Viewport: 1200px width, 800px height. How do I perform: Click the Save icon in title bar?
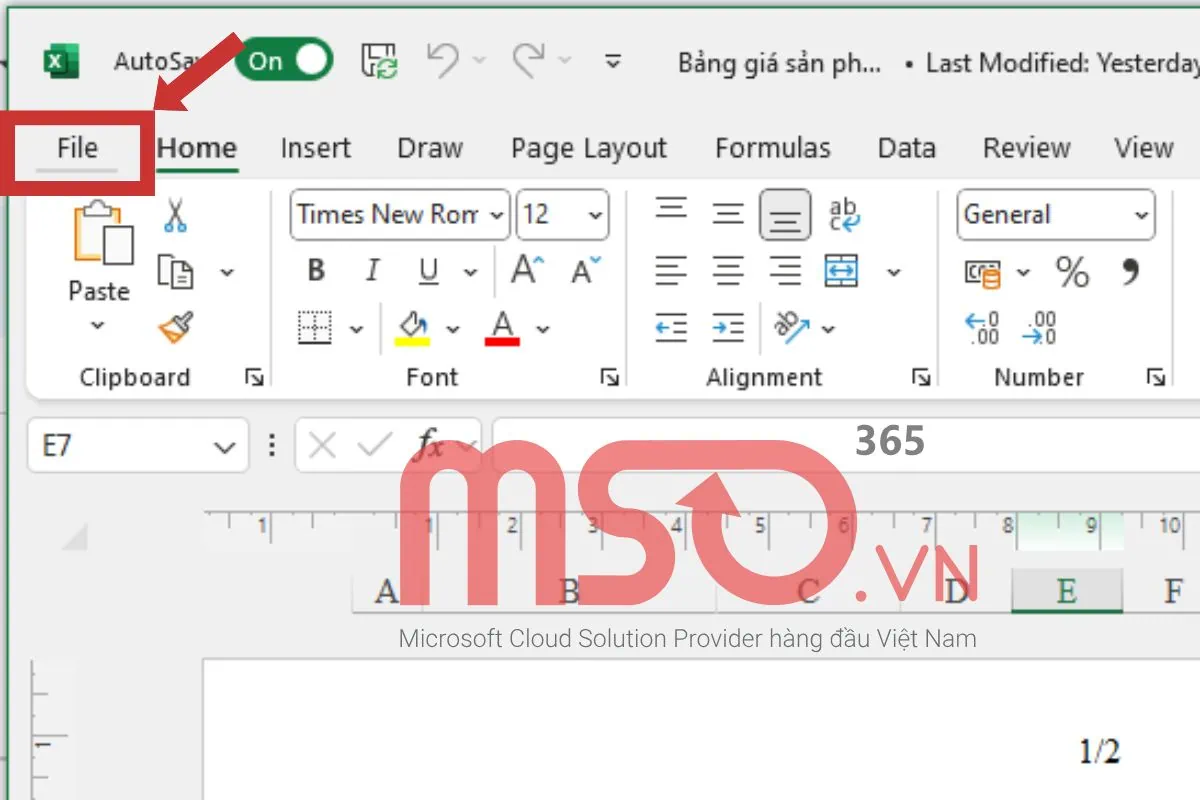coord(380,62)
